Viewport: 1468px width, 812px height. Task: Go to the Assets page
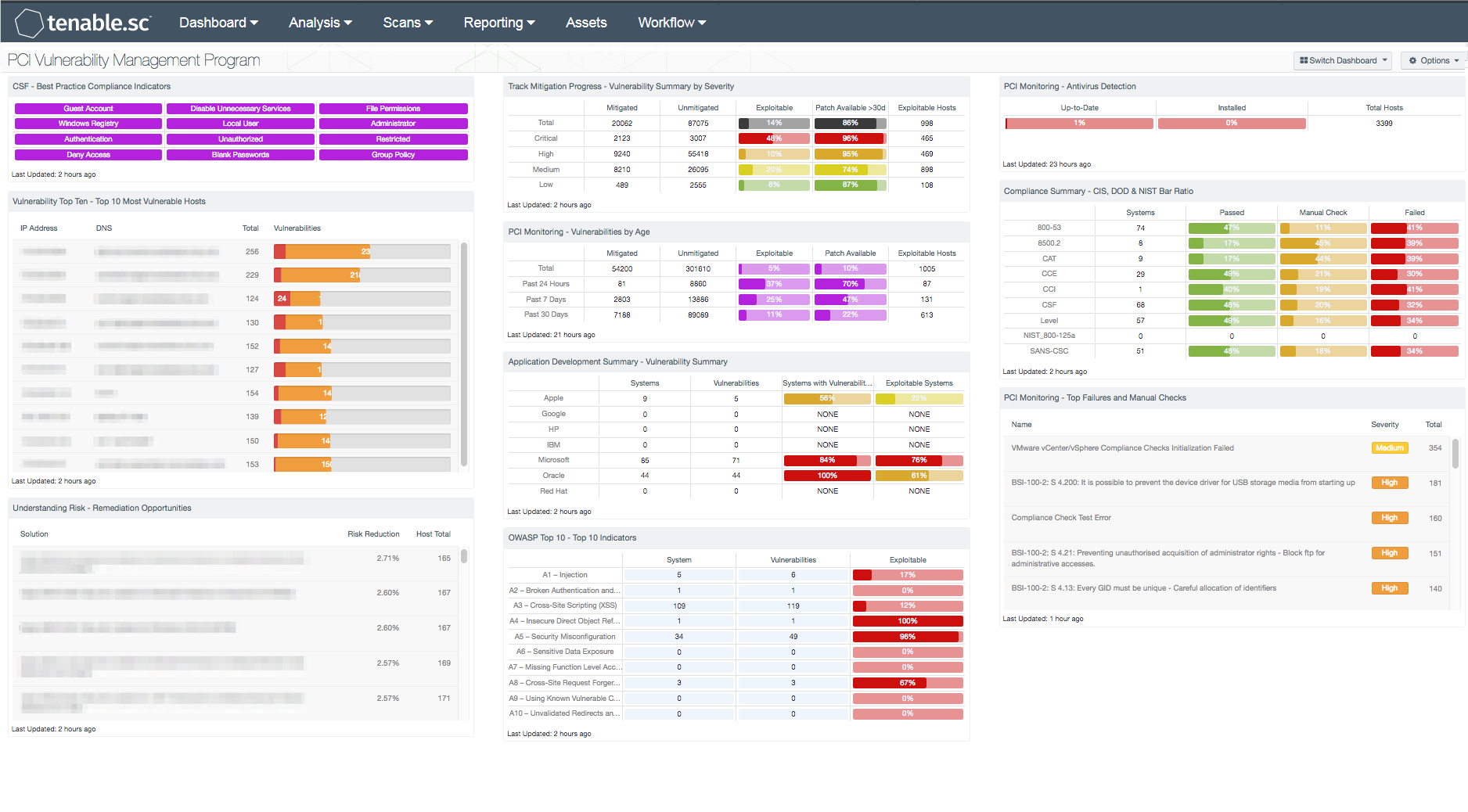[586, 23]
